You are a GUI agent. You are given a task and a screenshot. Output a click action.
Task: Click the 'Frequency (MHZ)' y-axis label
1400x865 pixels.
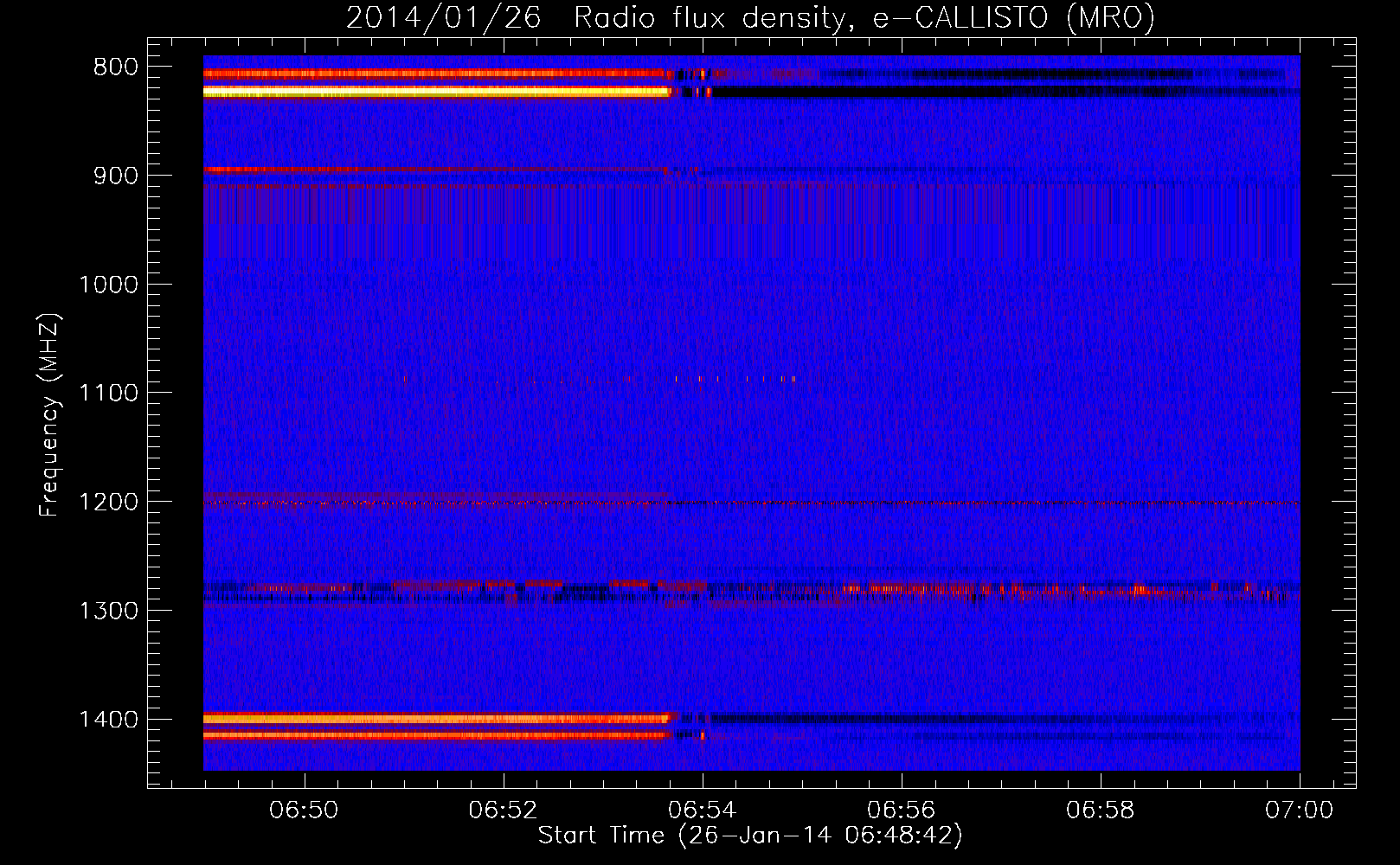(49, 415)
